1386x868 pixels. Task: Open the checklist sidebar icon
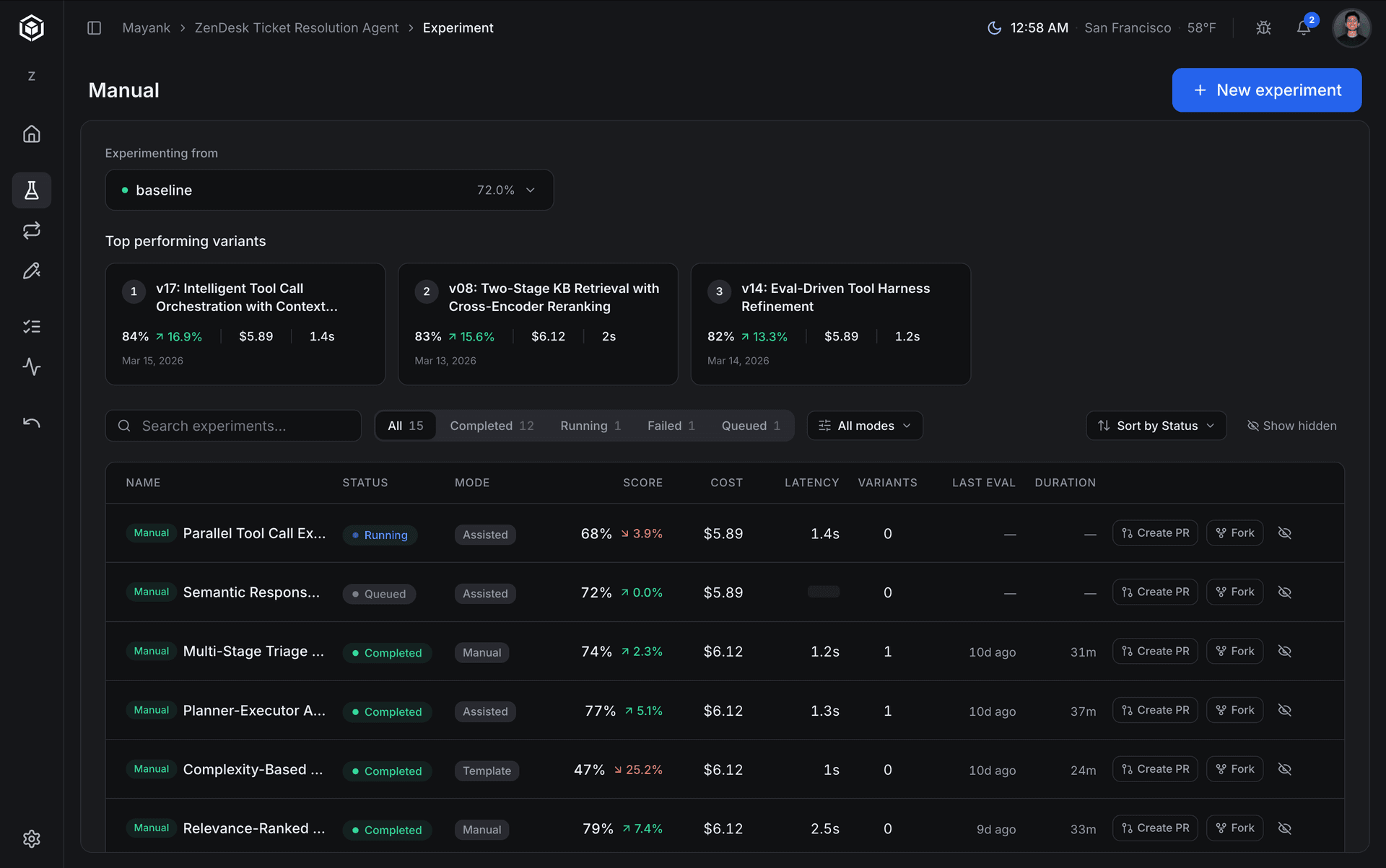(x=31, y=327)
